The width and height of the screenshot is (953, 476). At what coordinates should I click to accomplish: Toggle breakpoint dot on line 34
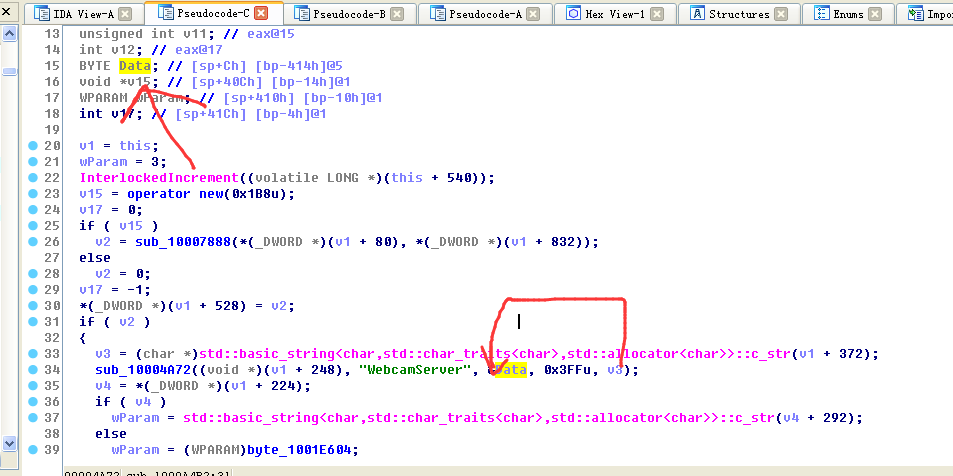coord(32,370)
